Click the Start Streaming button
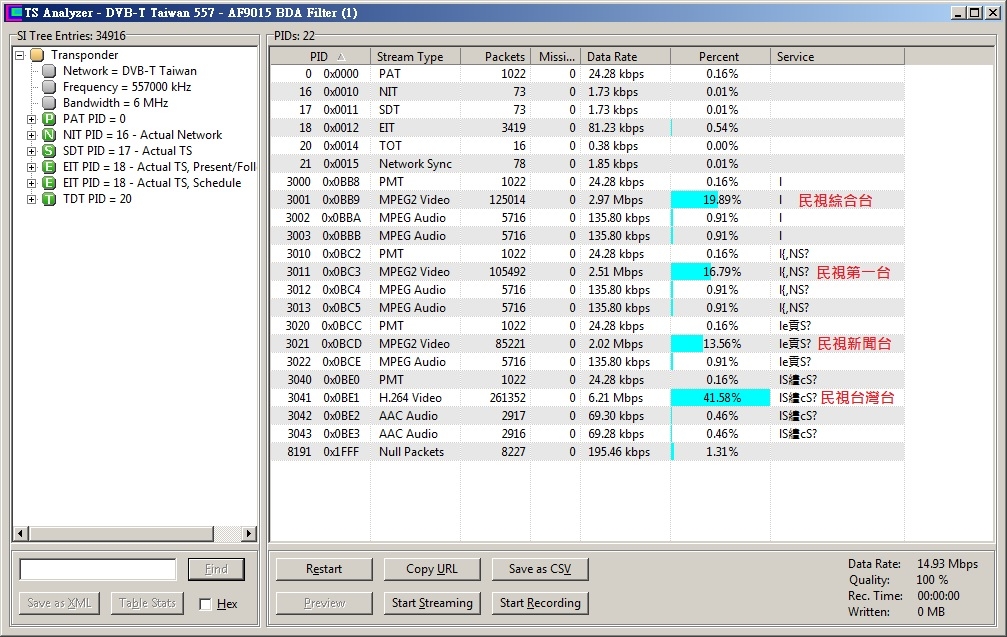This screenshot has width=1007, height=637. [432, 603]
